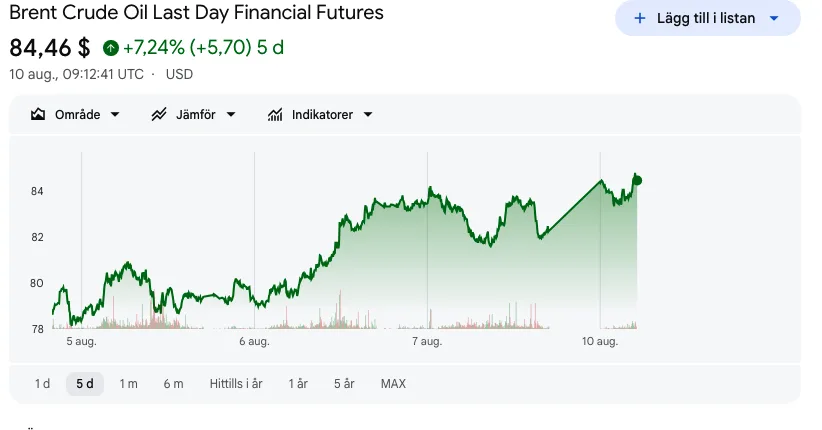Click the area chart icon beside Område
This screenshot has width=822, height=430.
pos(38,114)
